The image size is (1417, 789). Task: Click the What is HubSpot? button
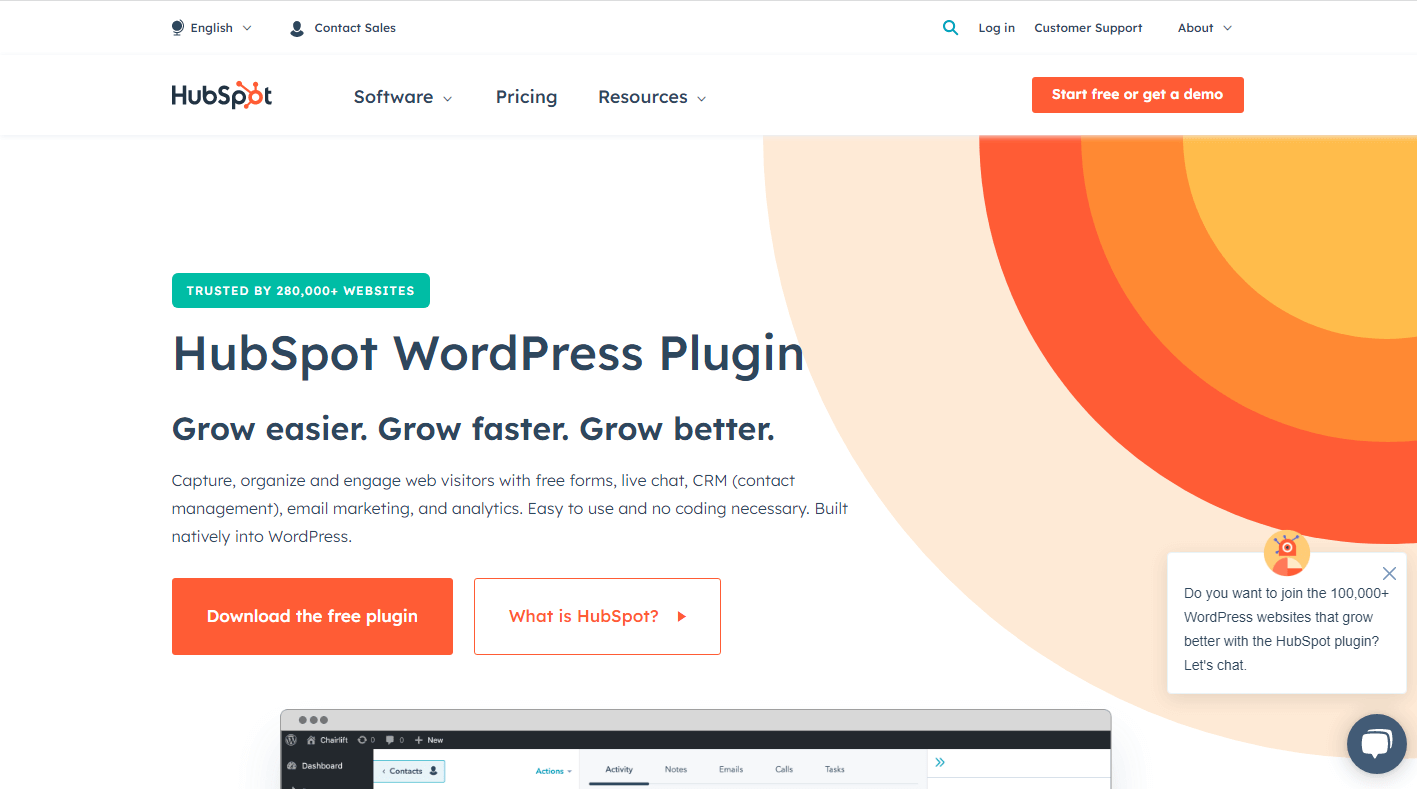tap(596, 616)
